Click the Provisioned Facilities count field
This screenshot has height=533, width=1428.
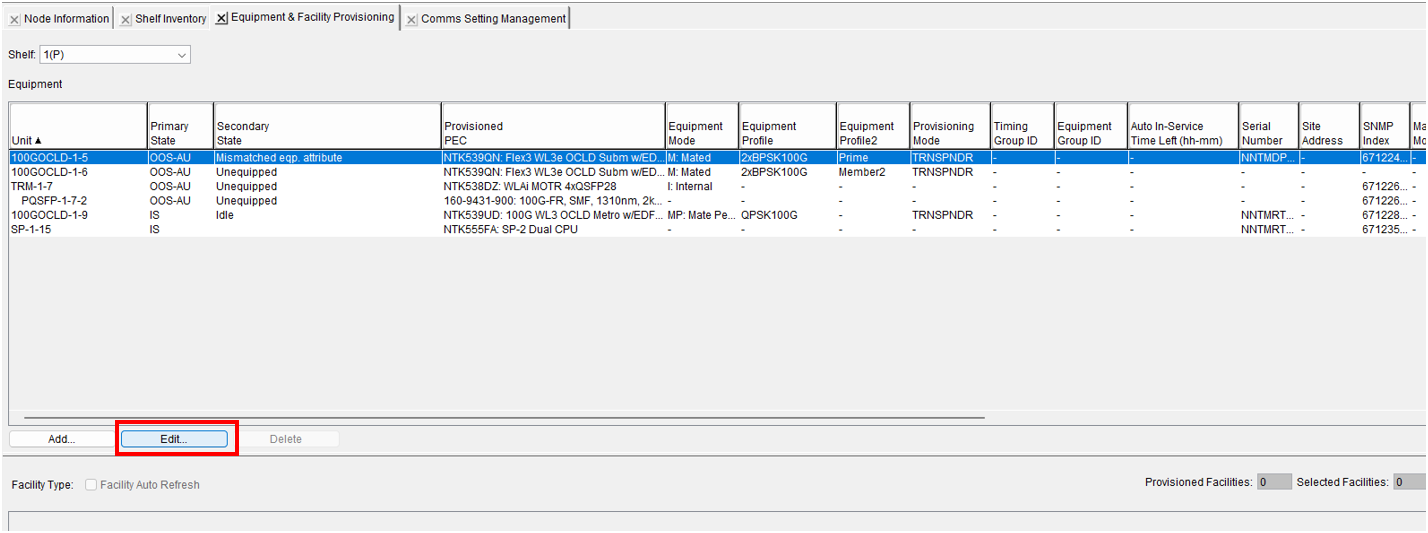[1274, 482]
